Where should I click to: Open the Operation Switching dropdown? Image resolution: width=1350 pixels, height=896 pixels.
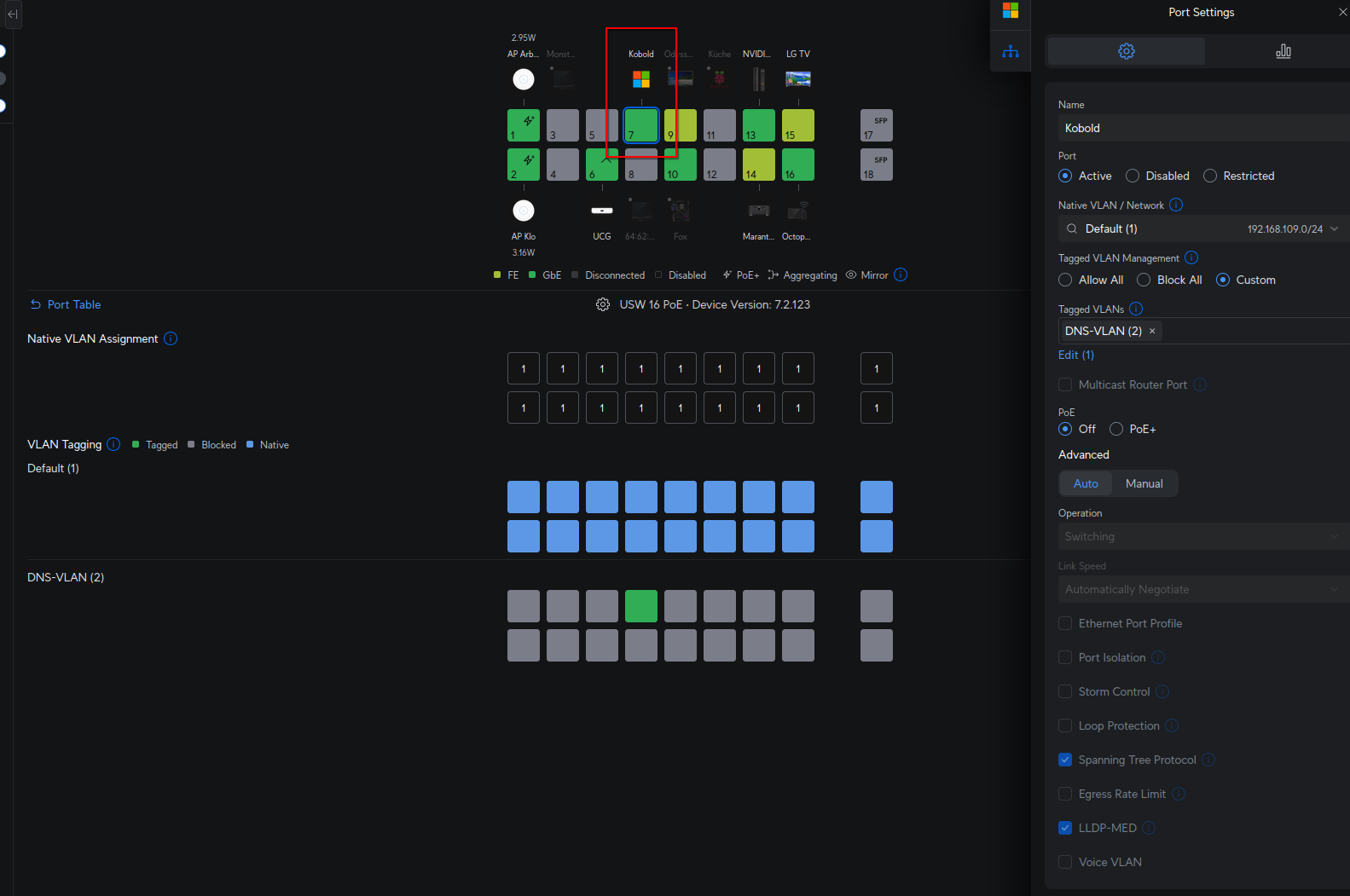1203,536
